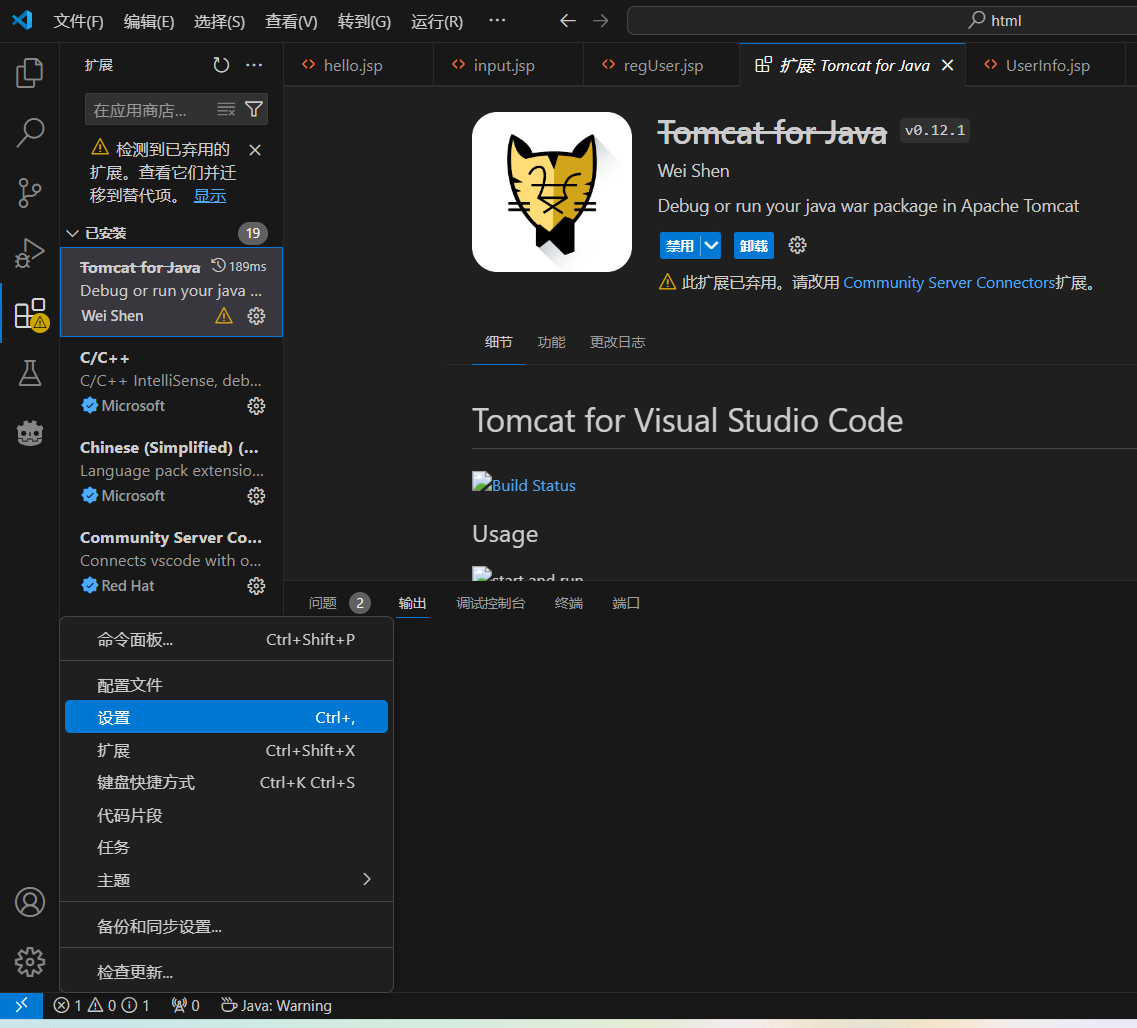Switch to the regUser.jsp tab
The image size is (1137, 1028).
tap(661, 65)
